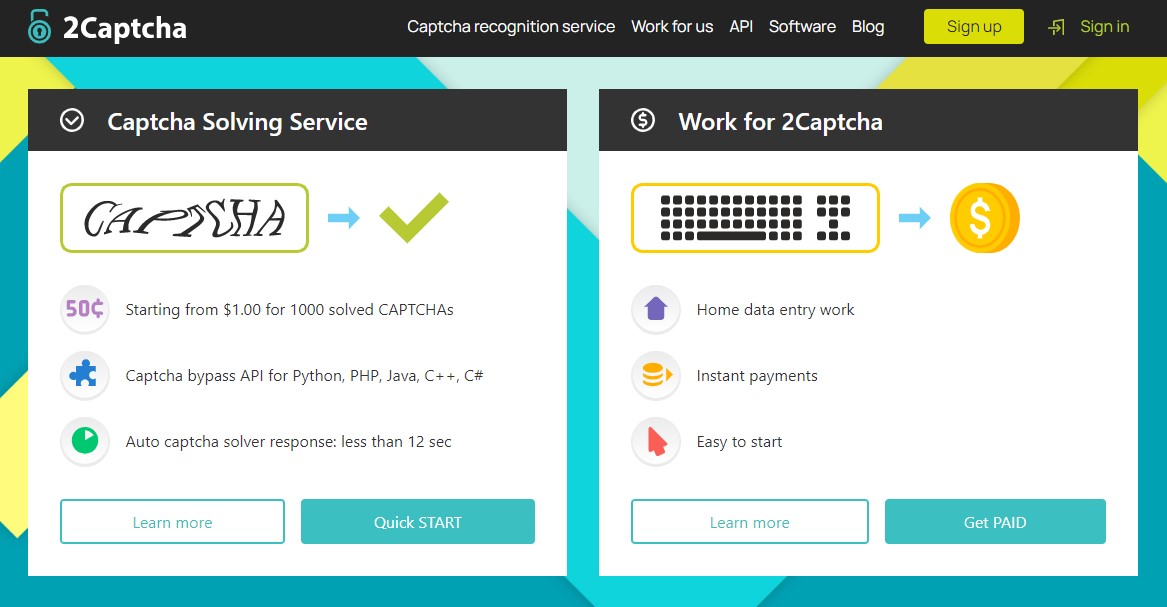This screenshot has width=1167, height=607.
Task: Click the dollar-sign circle icon beside Work for 2Captcha
Action: tap(642, 120)
